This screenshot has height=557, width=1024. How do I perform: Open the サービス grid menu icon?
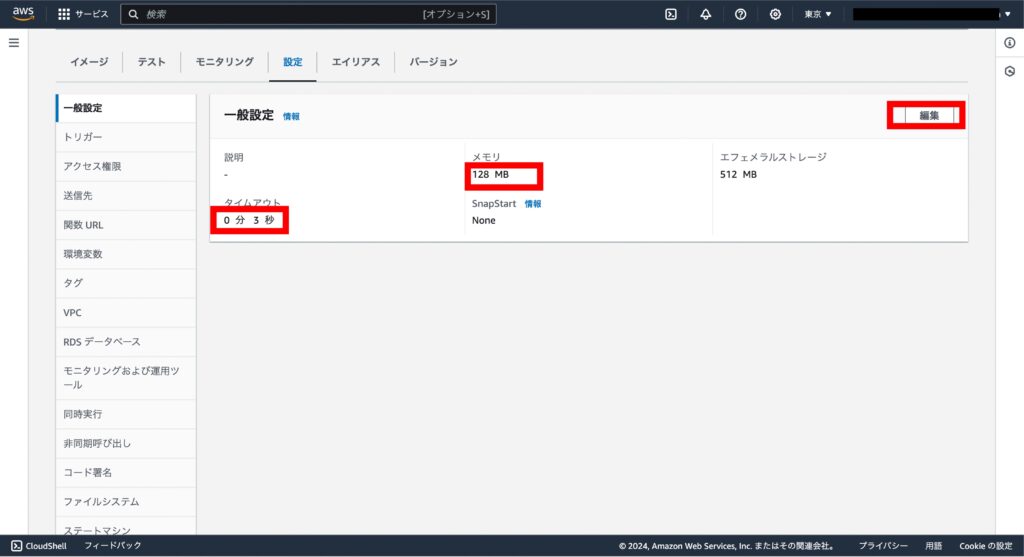pyautogui.click(x=63, y=14)
